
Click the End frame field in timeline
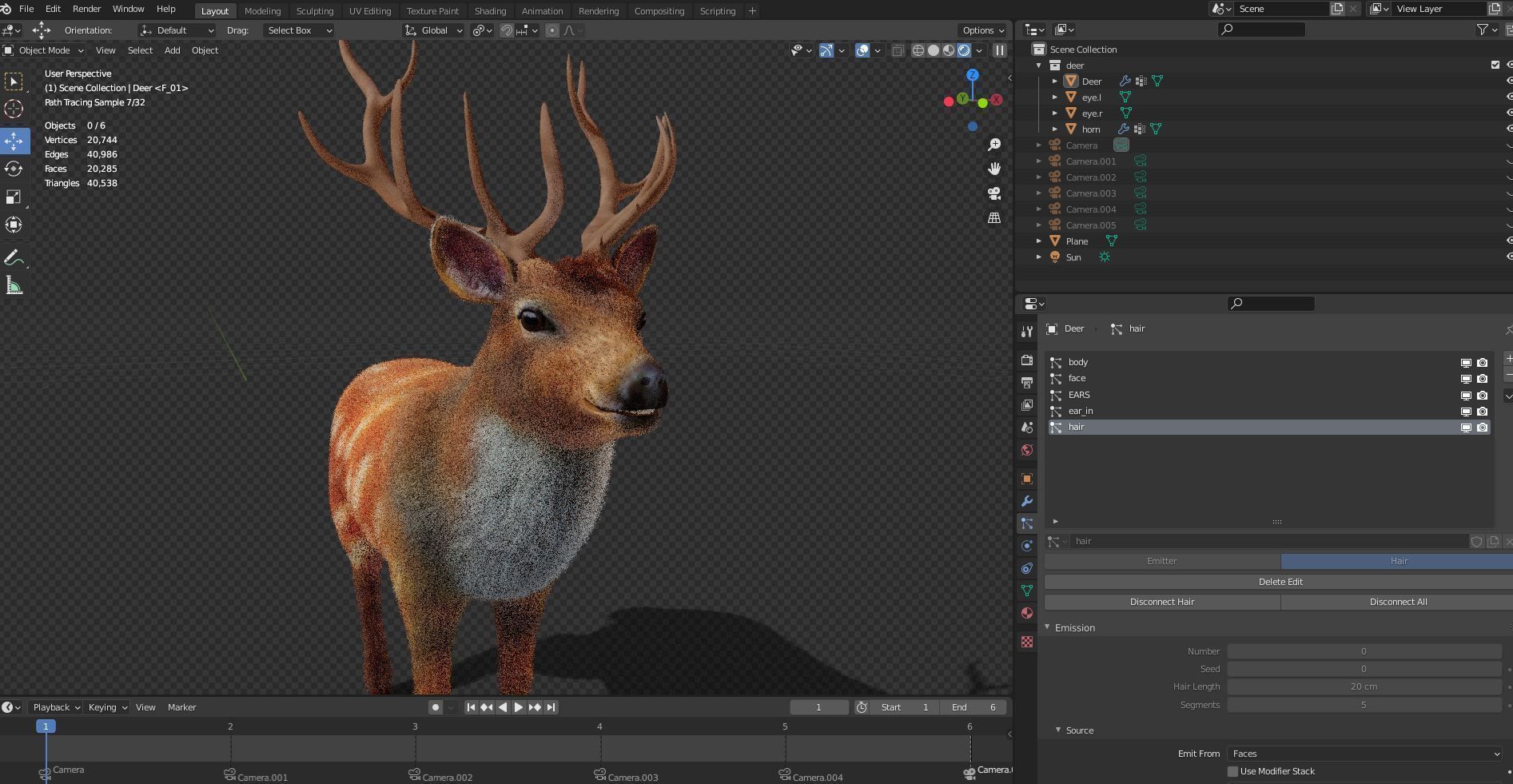[974, 707]
